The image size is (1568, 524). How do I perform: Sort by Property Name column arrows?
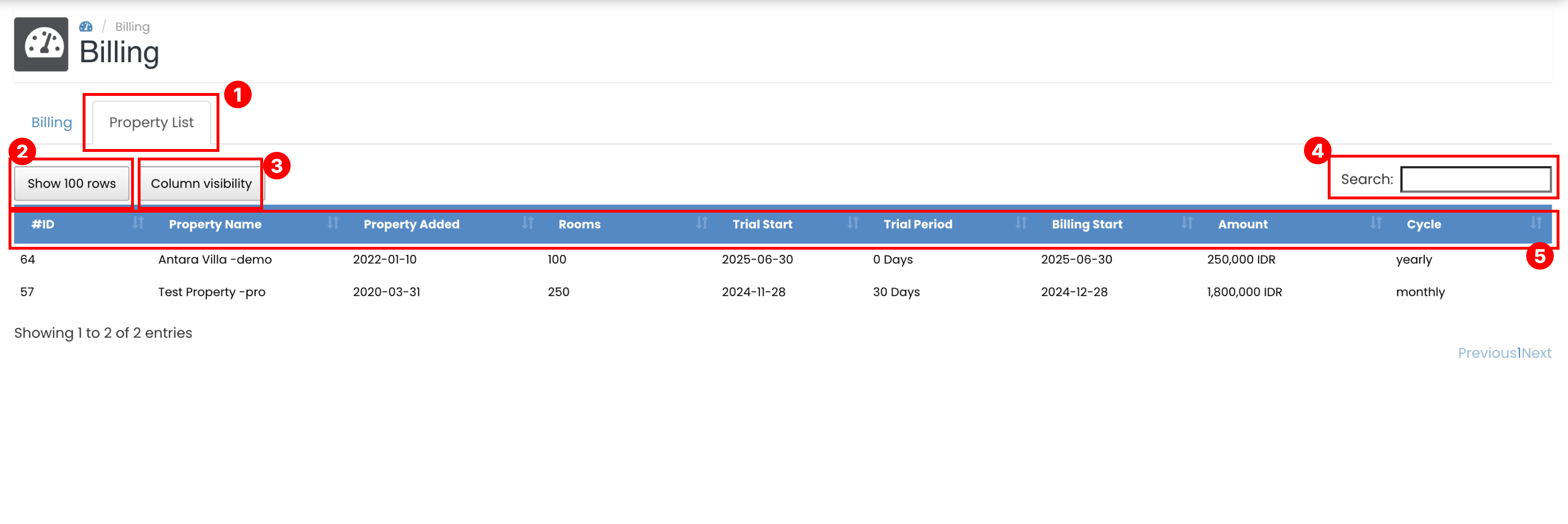pos(332,223)
